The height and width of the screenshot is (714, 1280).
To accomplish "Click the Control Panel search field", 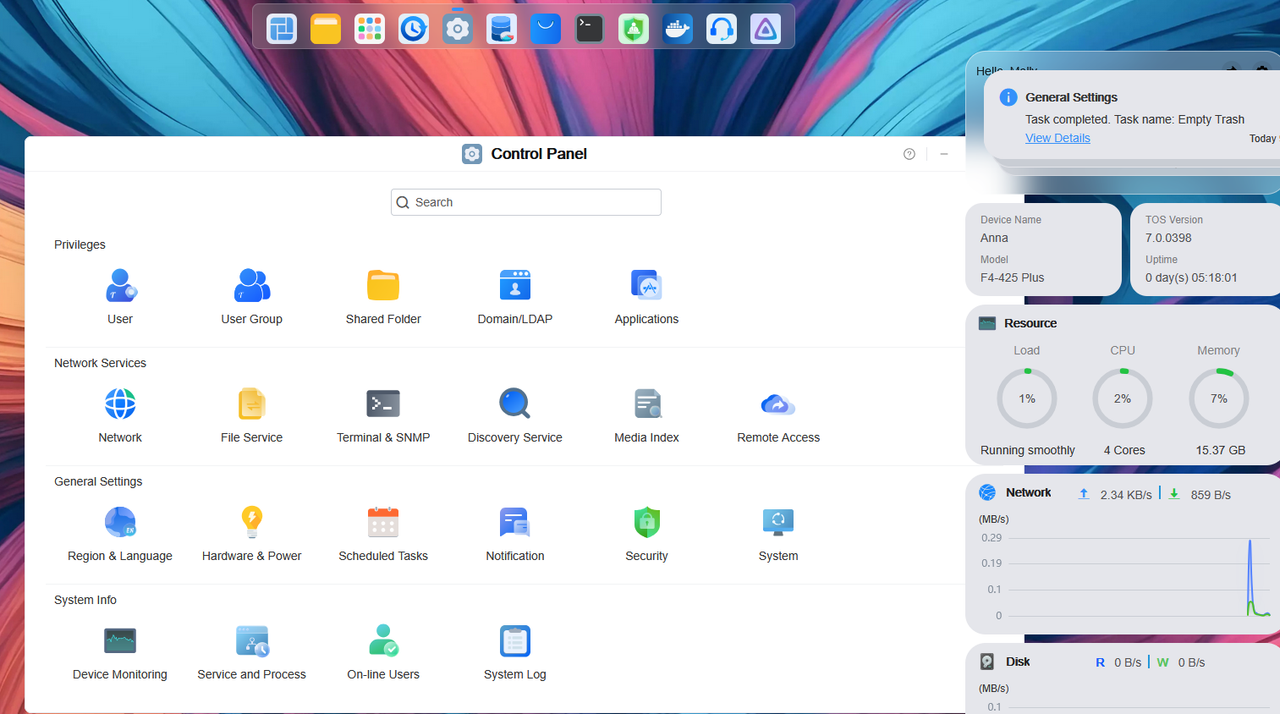I will 526,202.
